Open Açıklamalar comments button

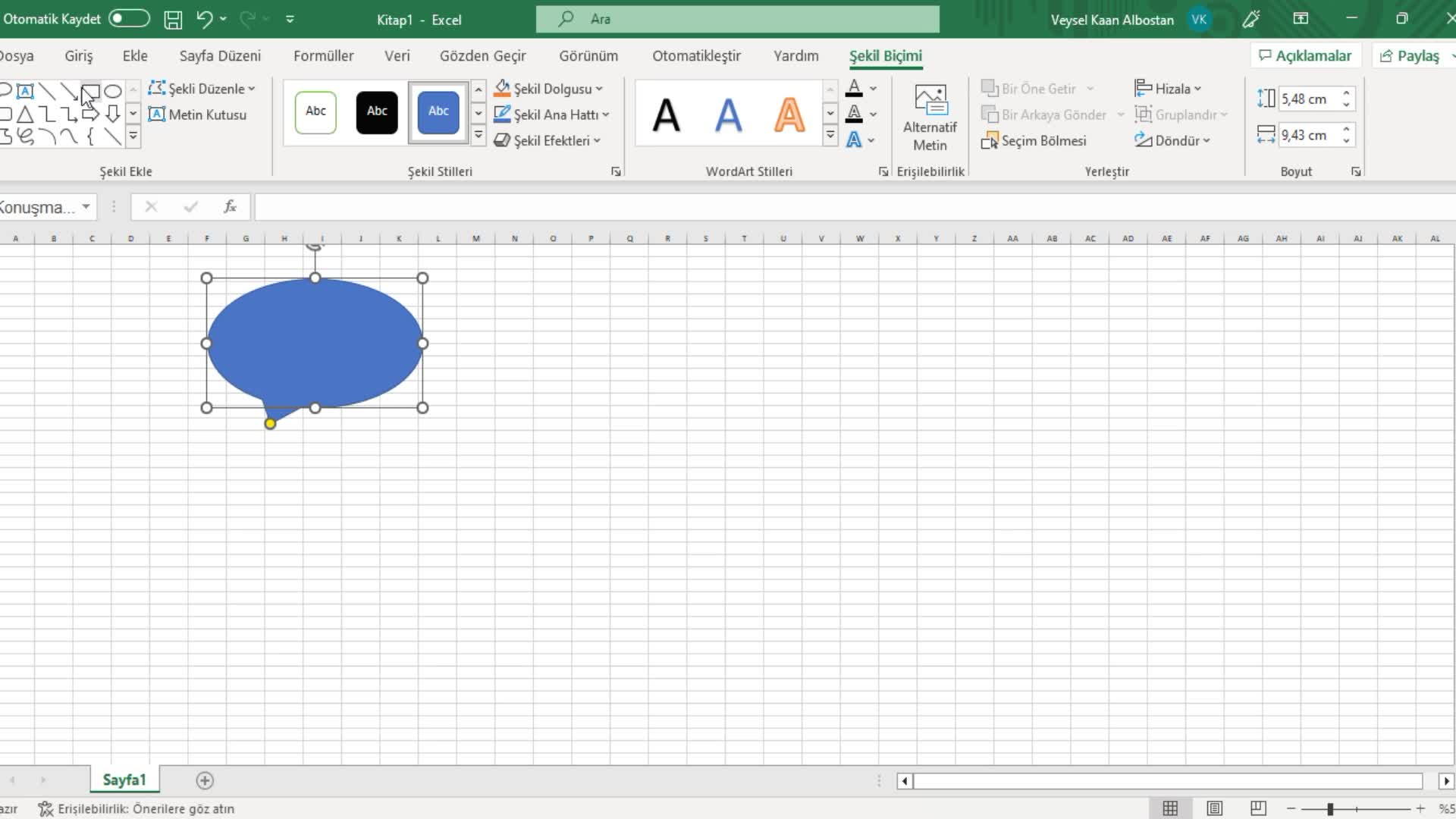click(1305, 56)
